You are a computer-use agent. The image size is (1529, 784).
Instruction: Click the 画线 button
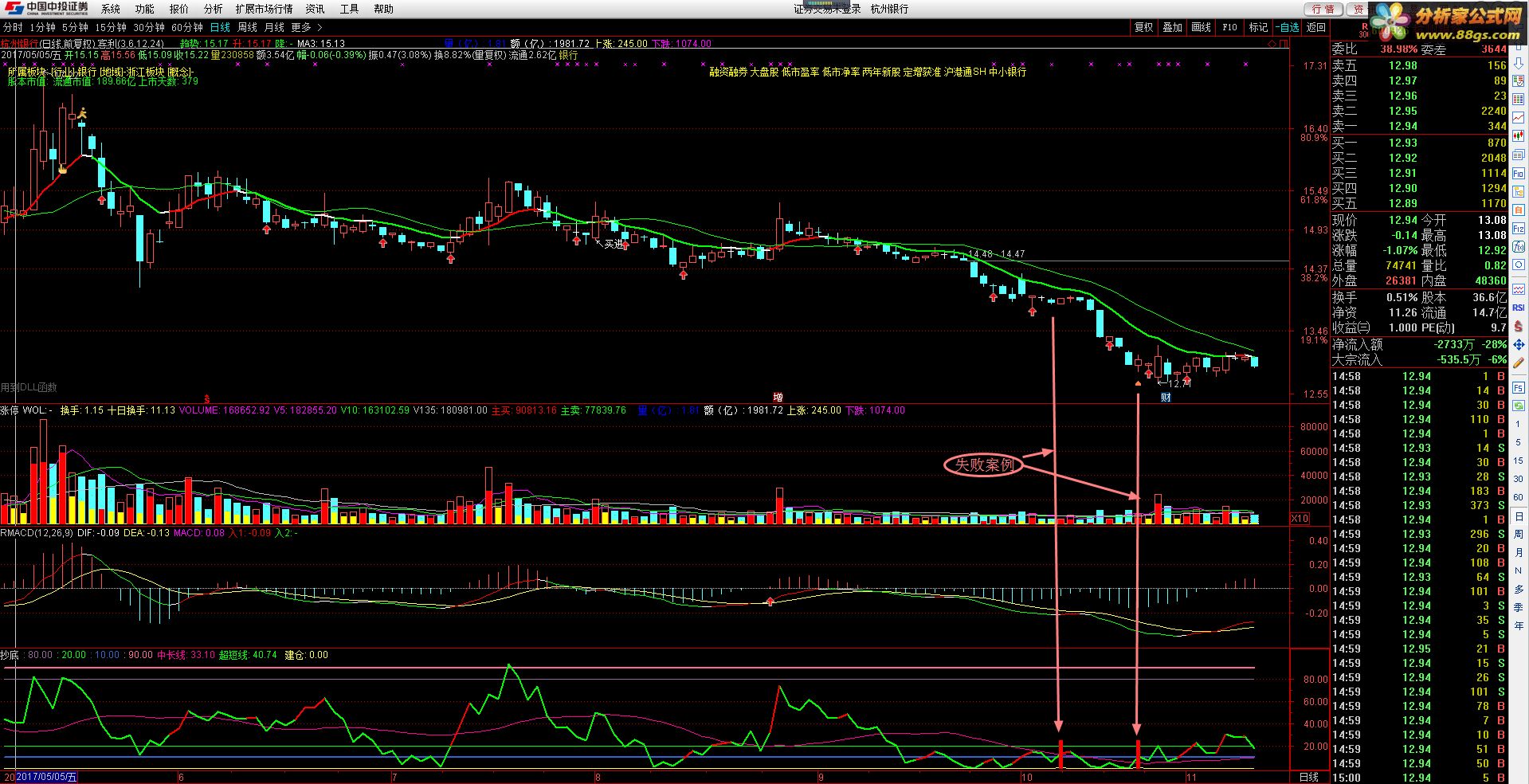(1201, 27)
